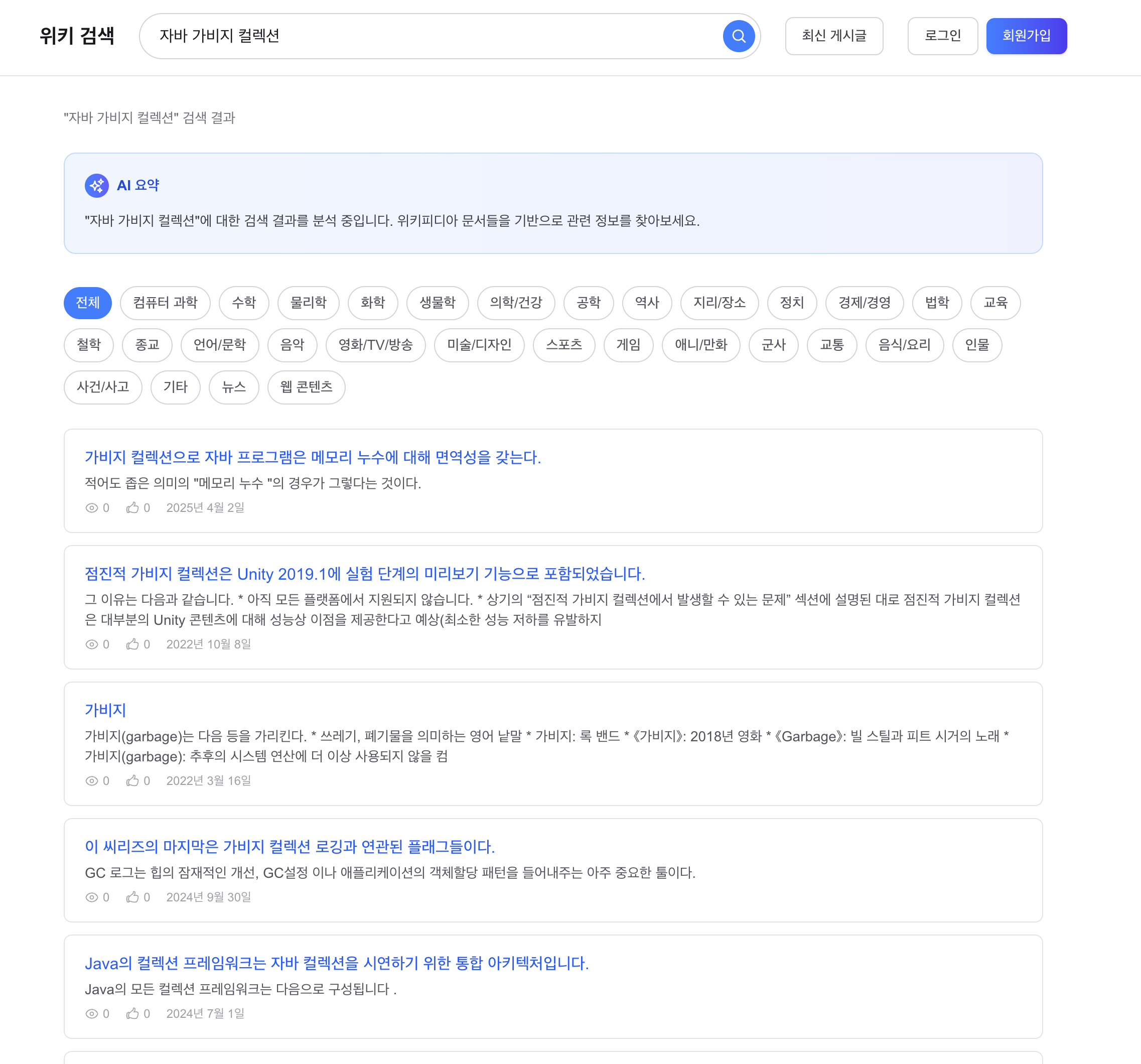Click the eye icon on the Unity 2019.1 result
1141x1064 pixels.
(x=92, y=644)
